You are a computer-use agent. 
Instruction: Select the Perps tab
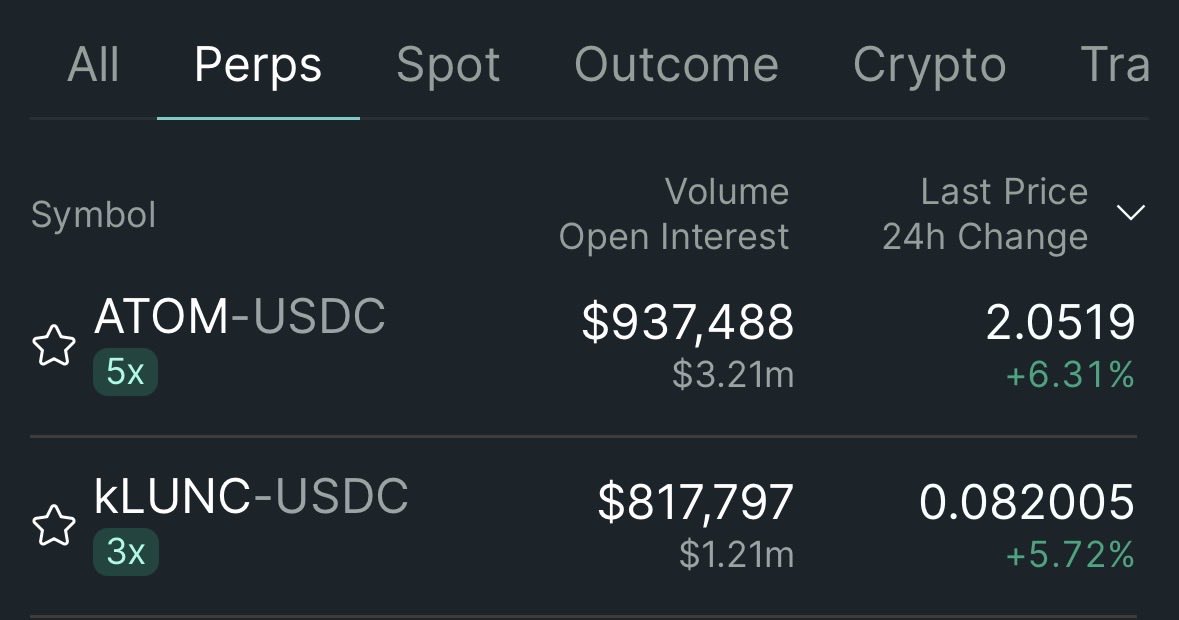click(x=258, y=66)
